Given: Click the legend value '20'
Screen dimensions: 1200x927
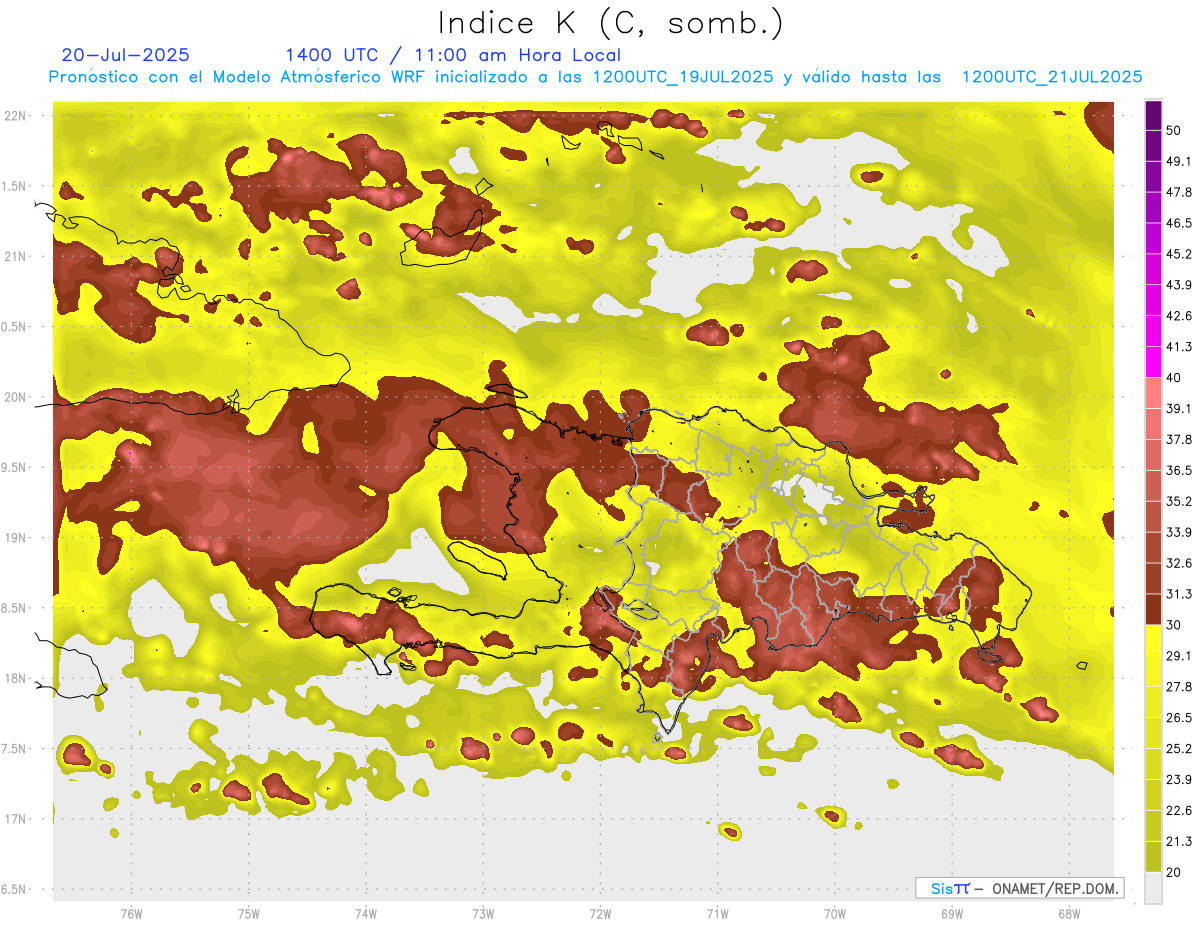Looking at the screenshot, I should click(1173, 872).
